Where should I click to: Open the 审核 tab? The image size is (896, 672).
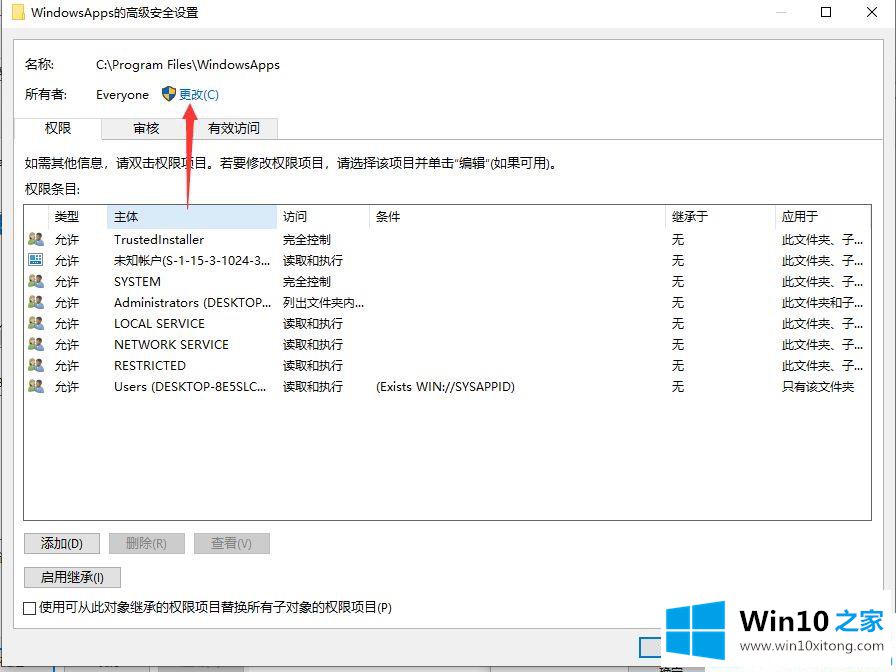pyautogui.click(x=146, y=129)
